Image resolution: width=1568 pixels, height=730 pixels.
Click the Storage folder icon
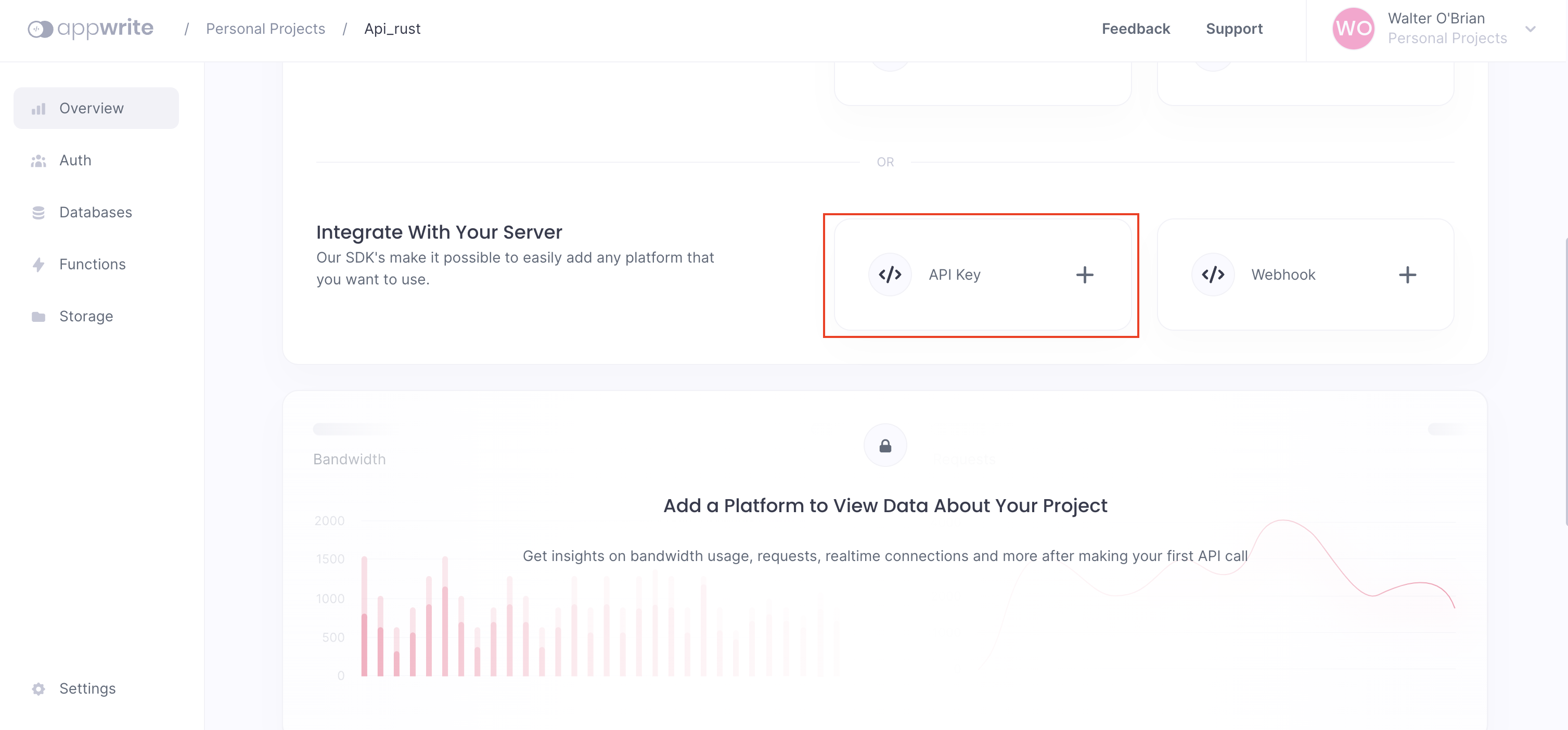38,316
